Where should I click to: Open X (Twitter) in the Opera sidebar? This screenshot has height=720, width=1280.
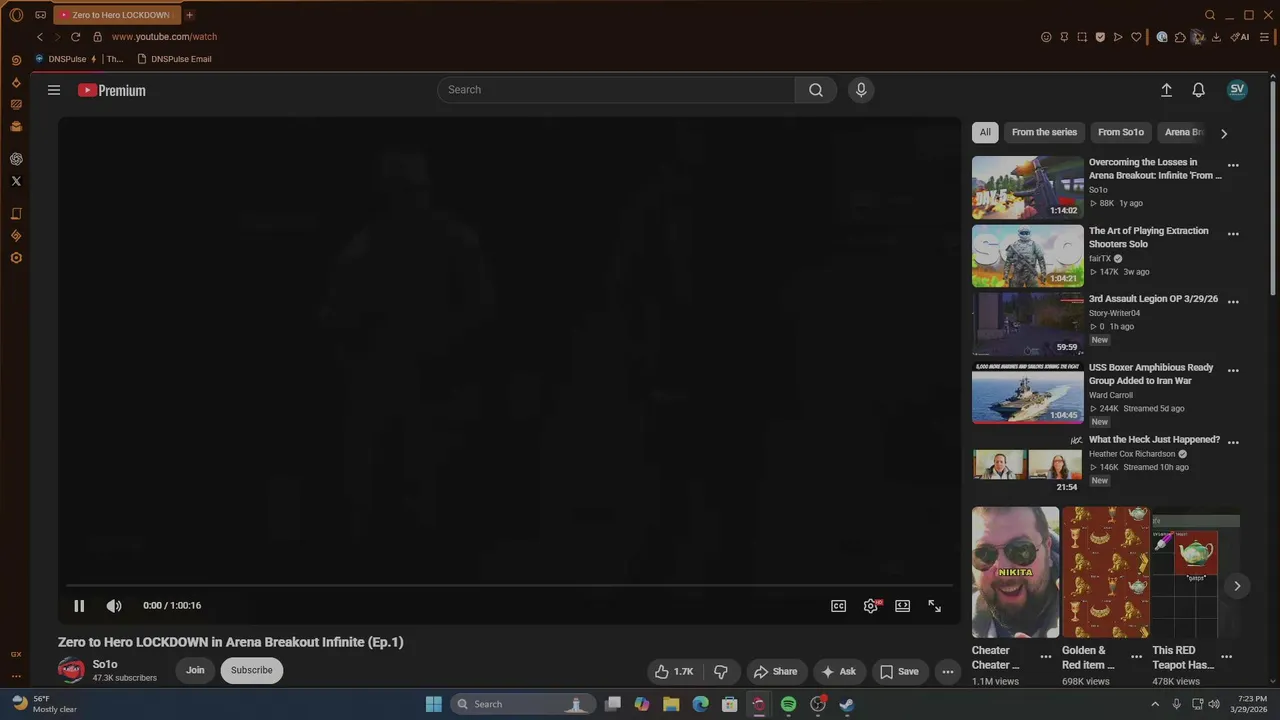coord(16,181)
